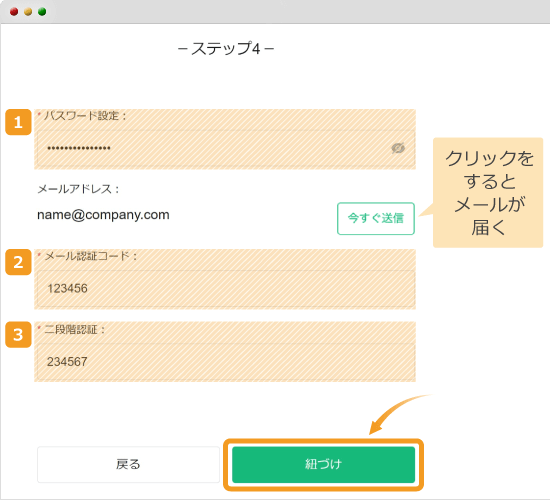Maximize window with the green button

click(x=42, y=12)
